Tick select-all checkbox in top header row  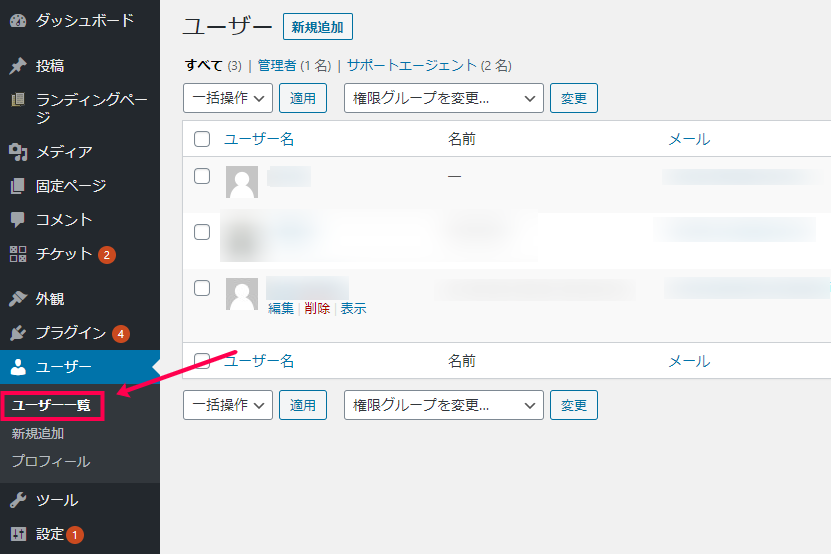[x=202, y=139]
